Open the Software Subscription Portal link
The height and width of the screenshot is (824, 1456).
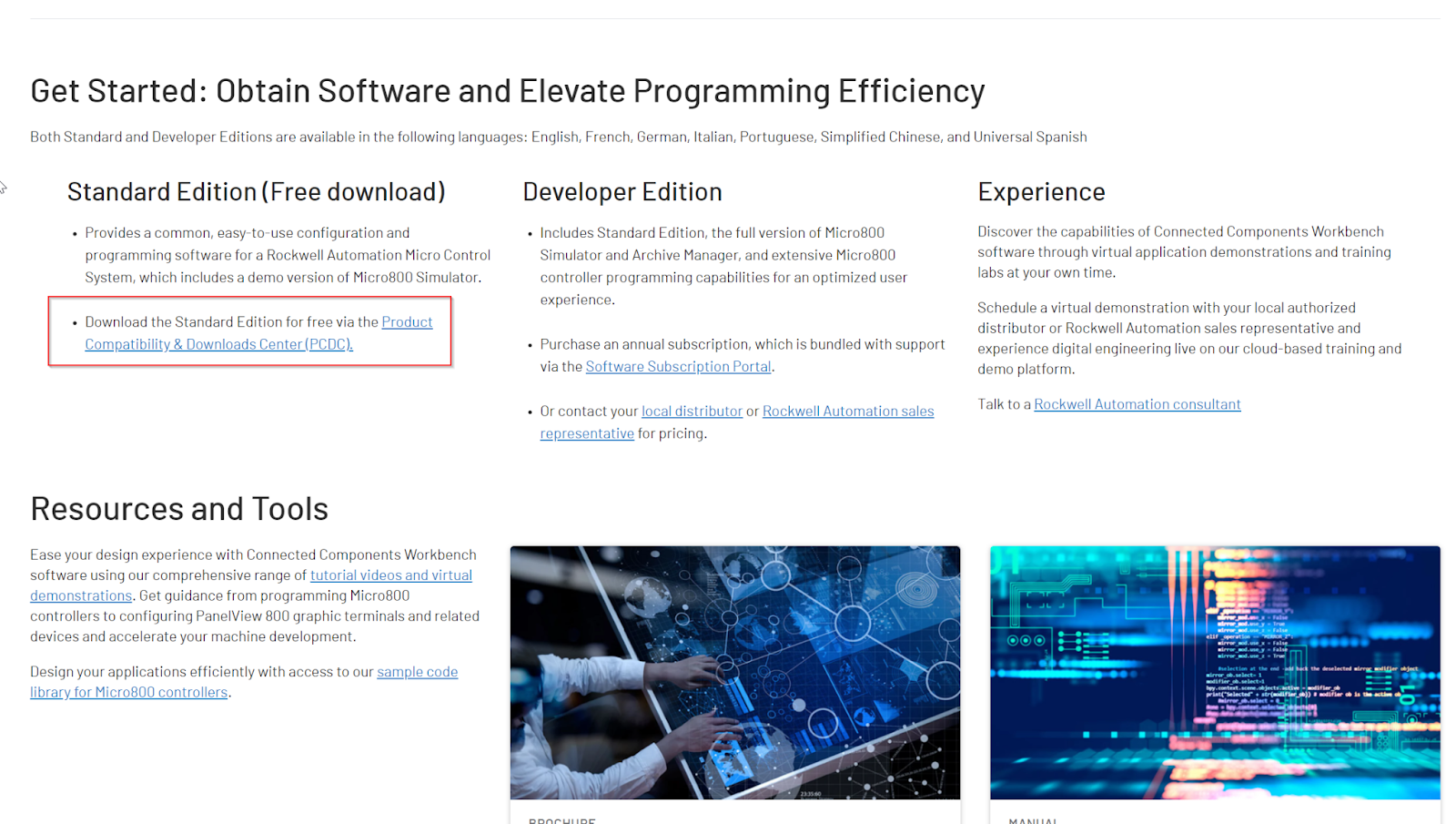pos(678,366)
